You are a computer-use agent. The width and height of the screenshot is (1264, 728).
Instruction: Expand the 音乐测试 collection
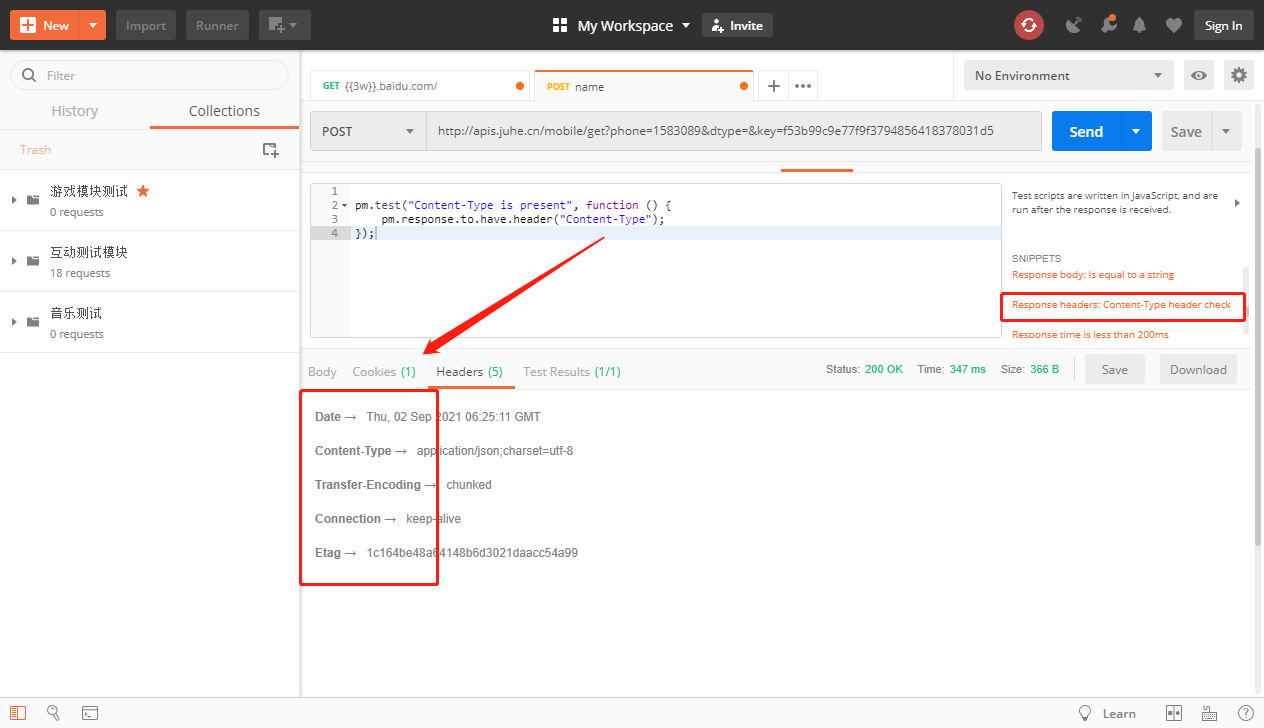click(14, 322)
